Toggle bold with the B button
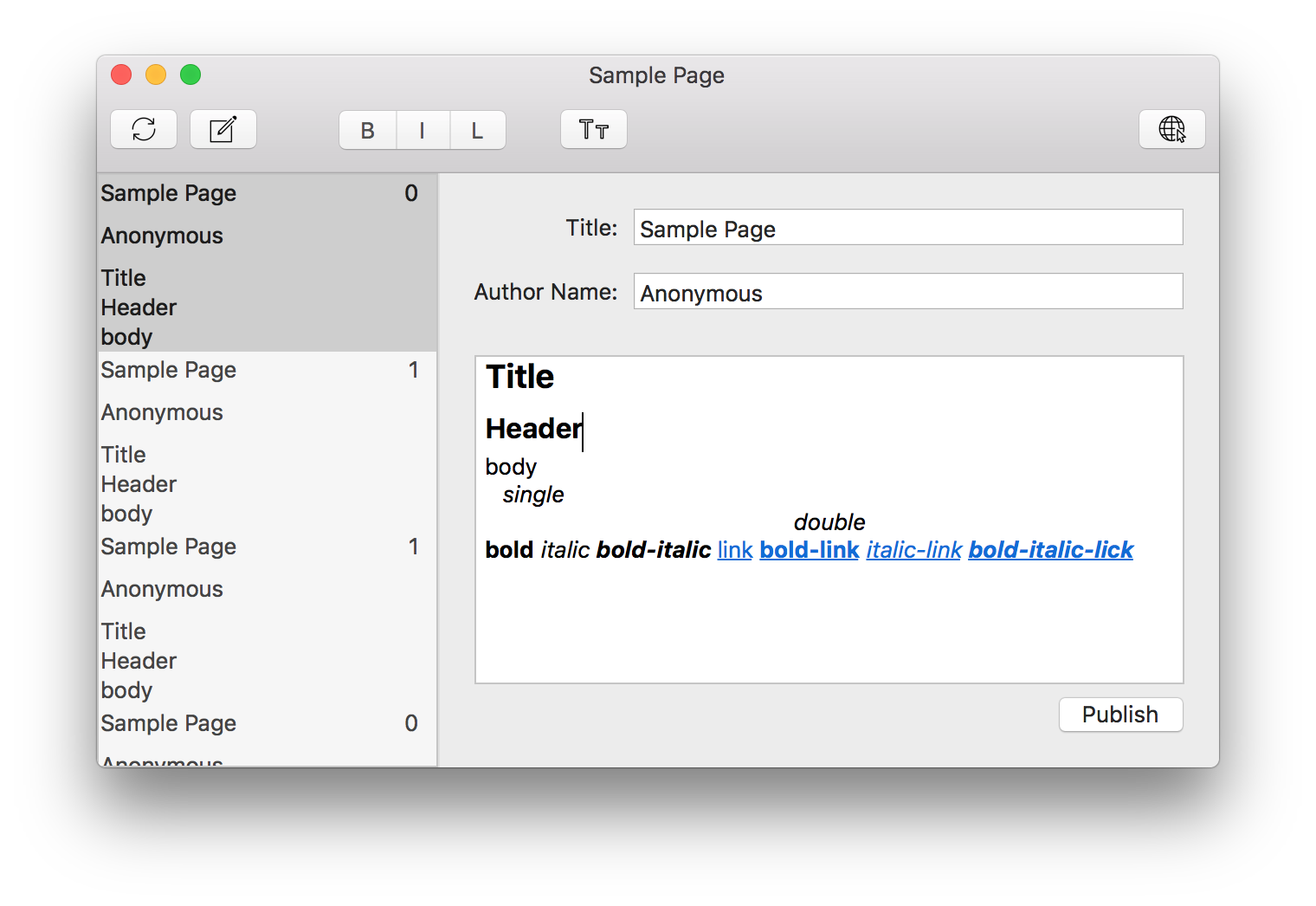The image size is (1316, 906). tap(368, 130)
